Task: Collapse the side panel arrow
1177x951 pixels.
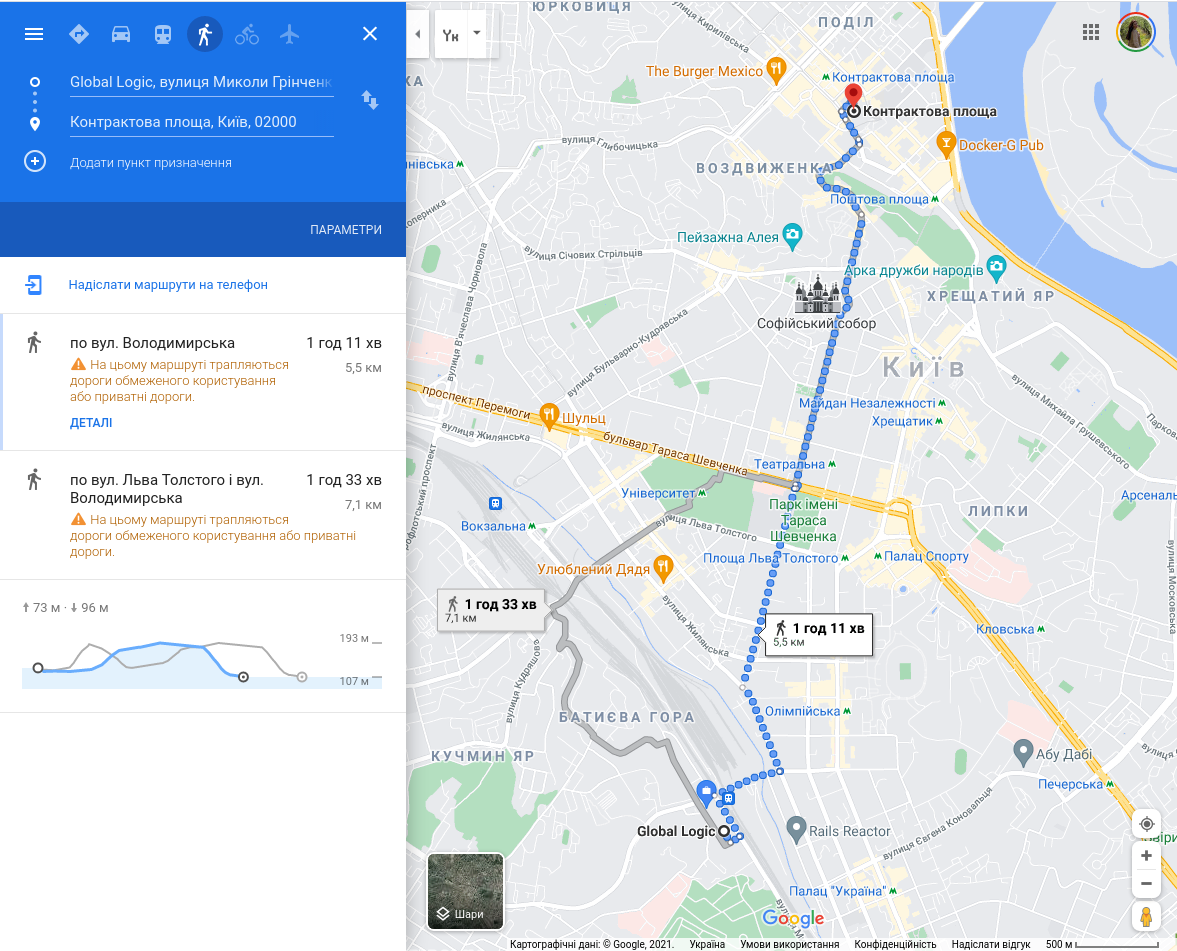Action: pyautogui.click(x=417, y=34)
